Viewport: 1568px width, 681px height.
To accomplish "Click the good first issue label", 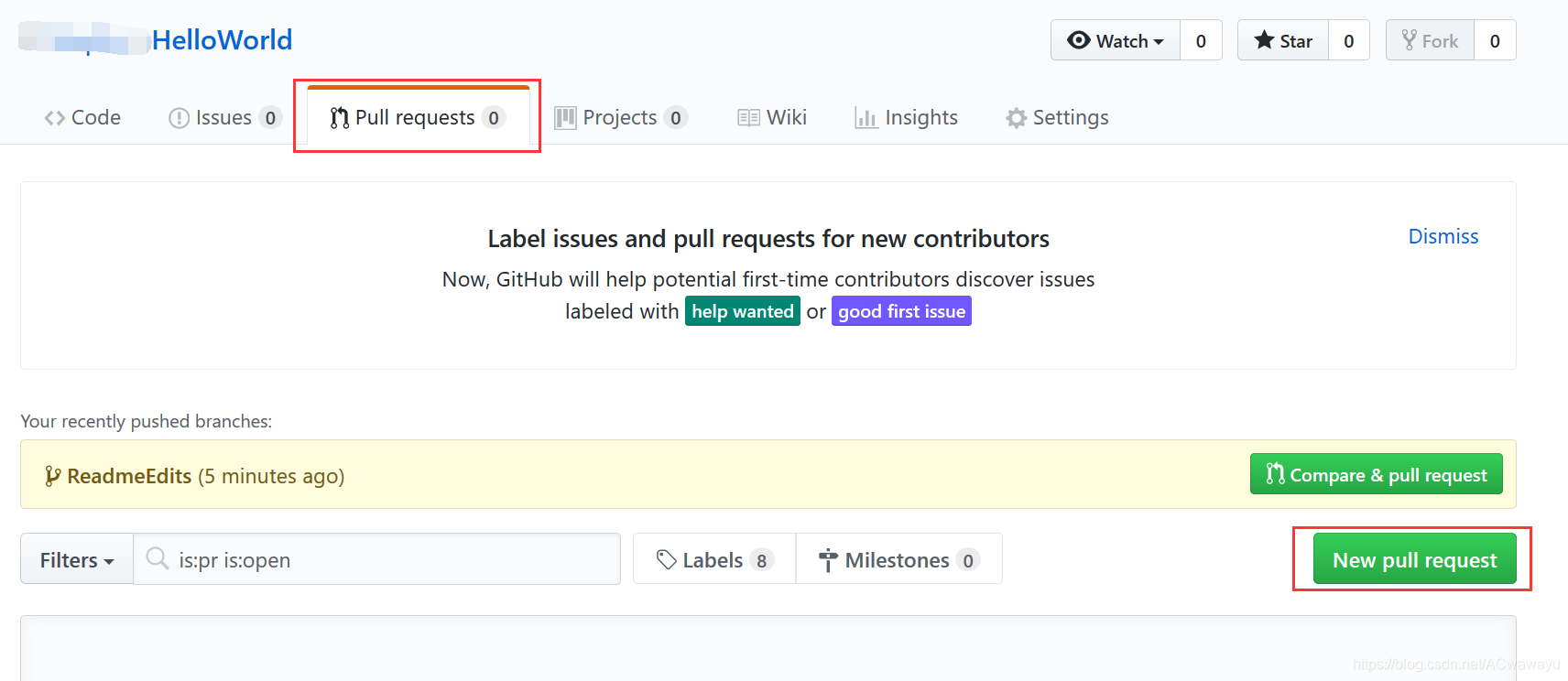I will click(x=901, y=311).
